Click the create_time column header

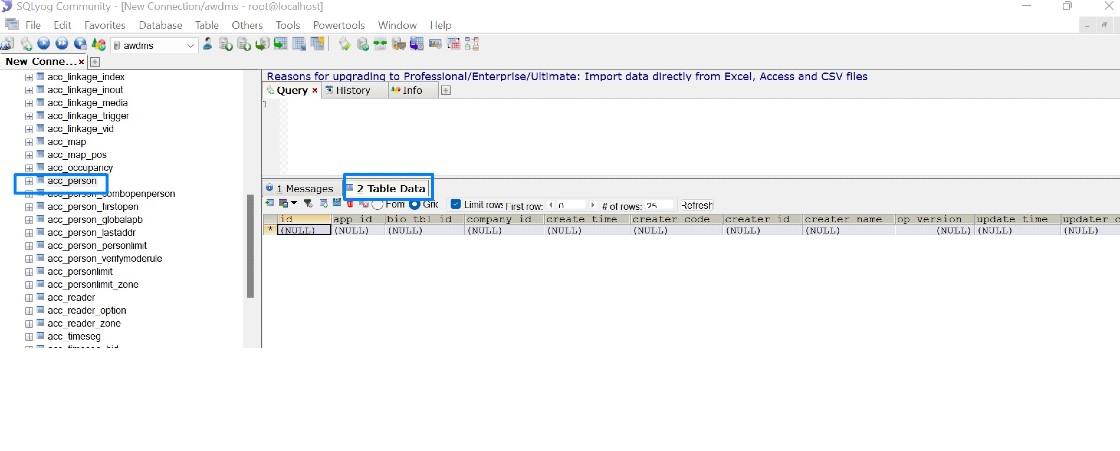[x=586, y=219]
